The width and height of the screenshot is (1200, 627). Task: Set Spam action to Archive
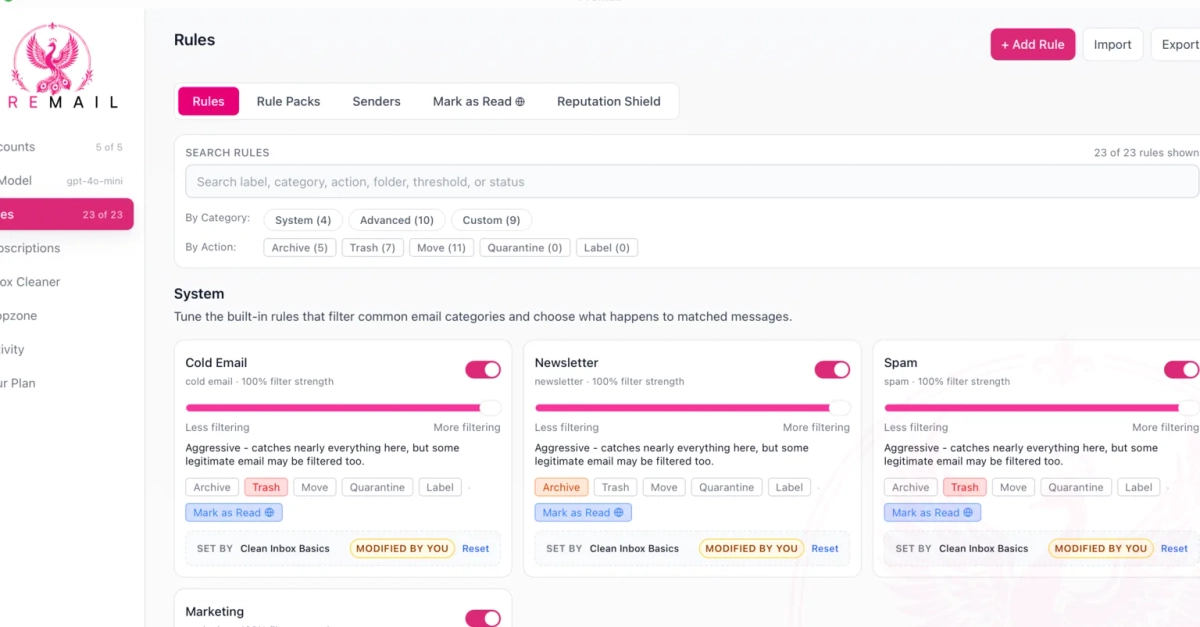(x=911, y=488)
